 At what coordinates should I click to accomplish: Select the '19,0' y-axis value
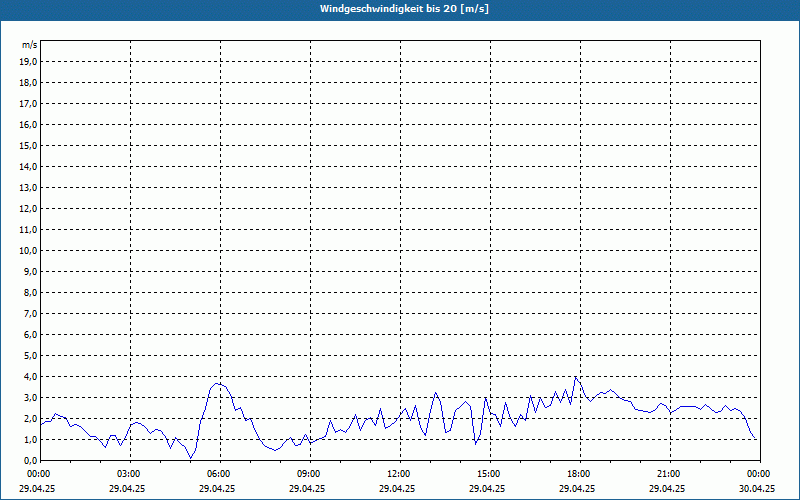30,62
